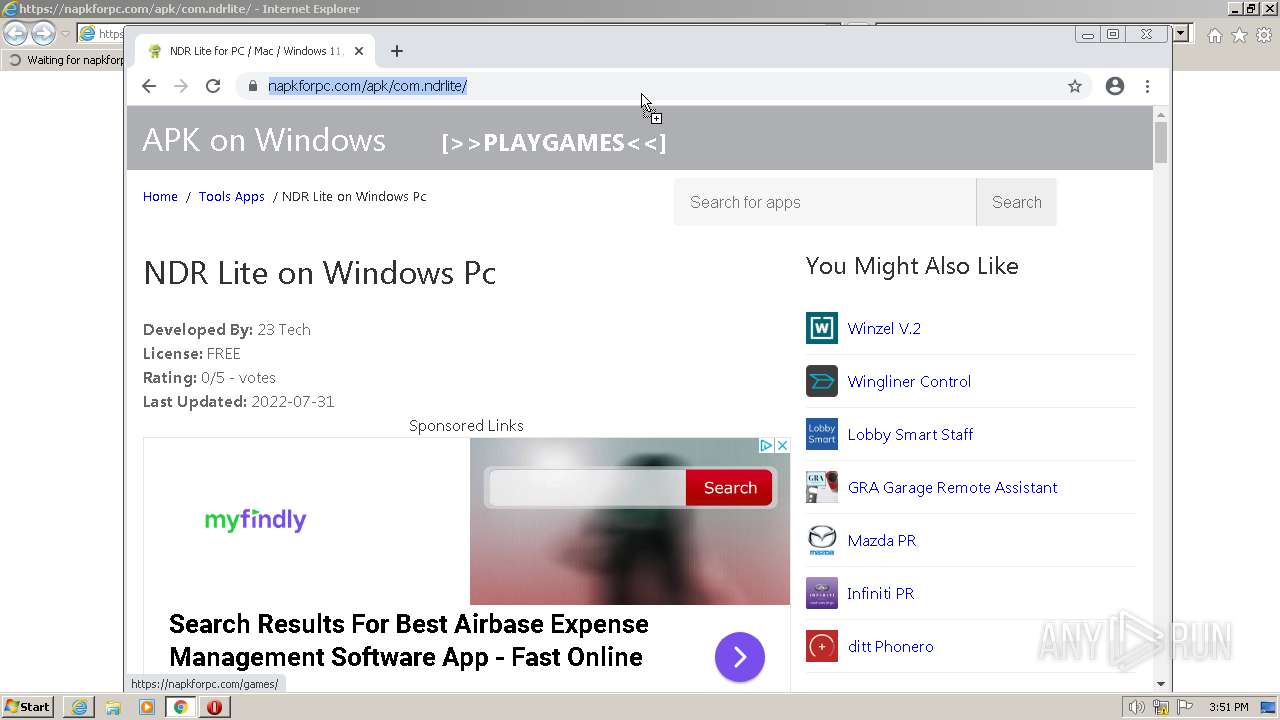This screenshot has height=720, width=1280.
Task: Open the AdChoices info icon
Action: click(x=766, y=445)
